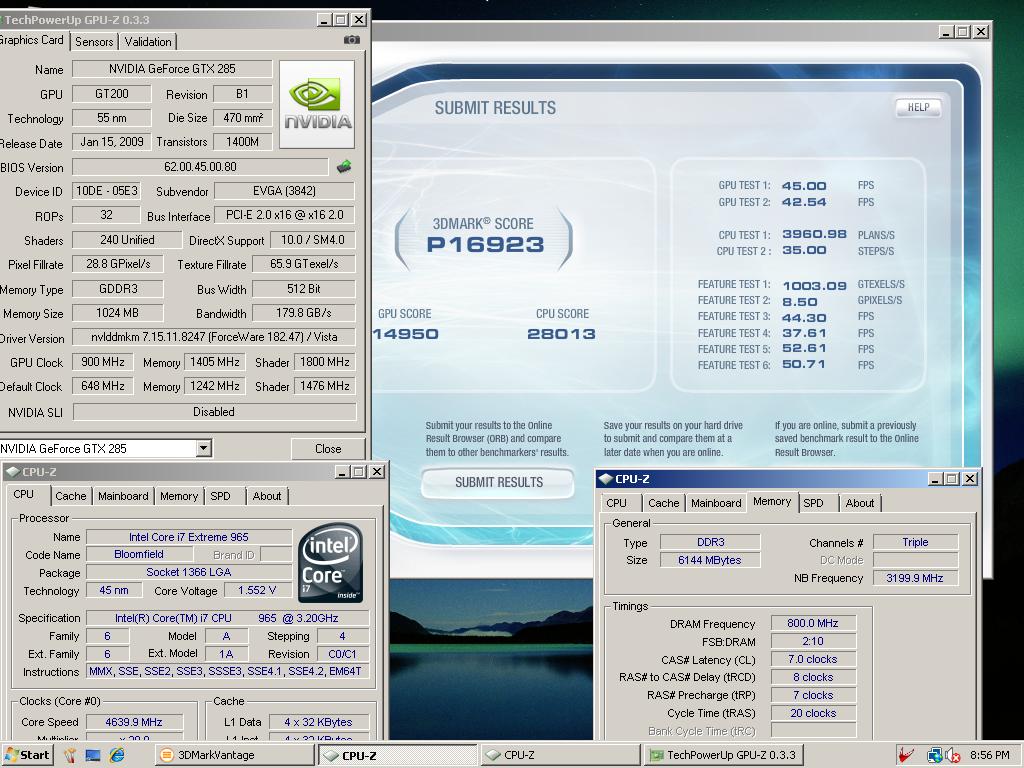Open About tab in left CPU-Z window
Screen dimensions: 1024x768
266,496
